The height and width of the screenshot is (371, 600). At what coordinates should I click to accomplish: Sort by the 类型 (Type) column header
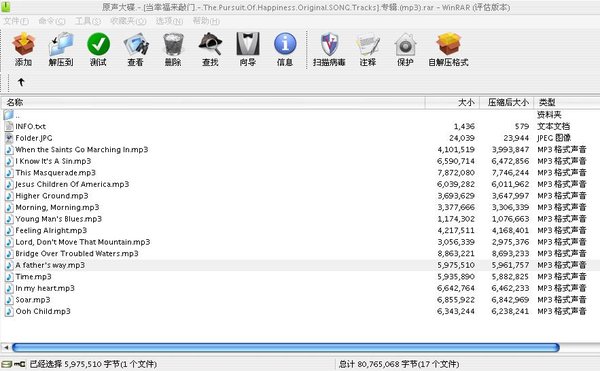(x=567, y=103)
